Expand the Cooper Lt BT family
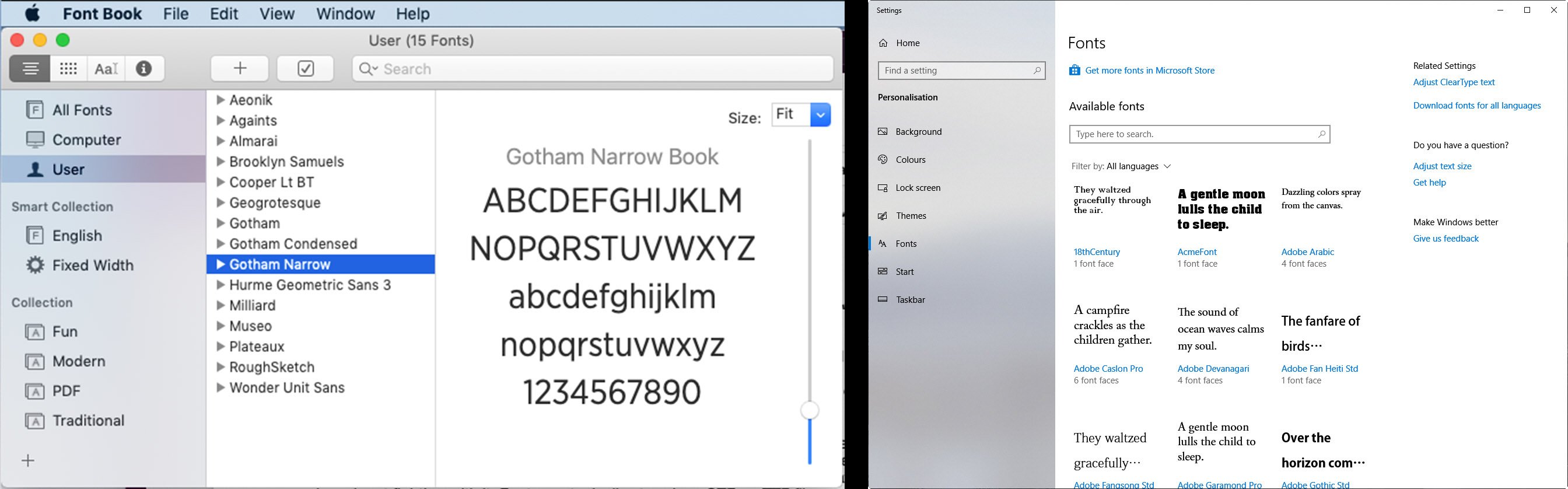 [x=221, y=182]
